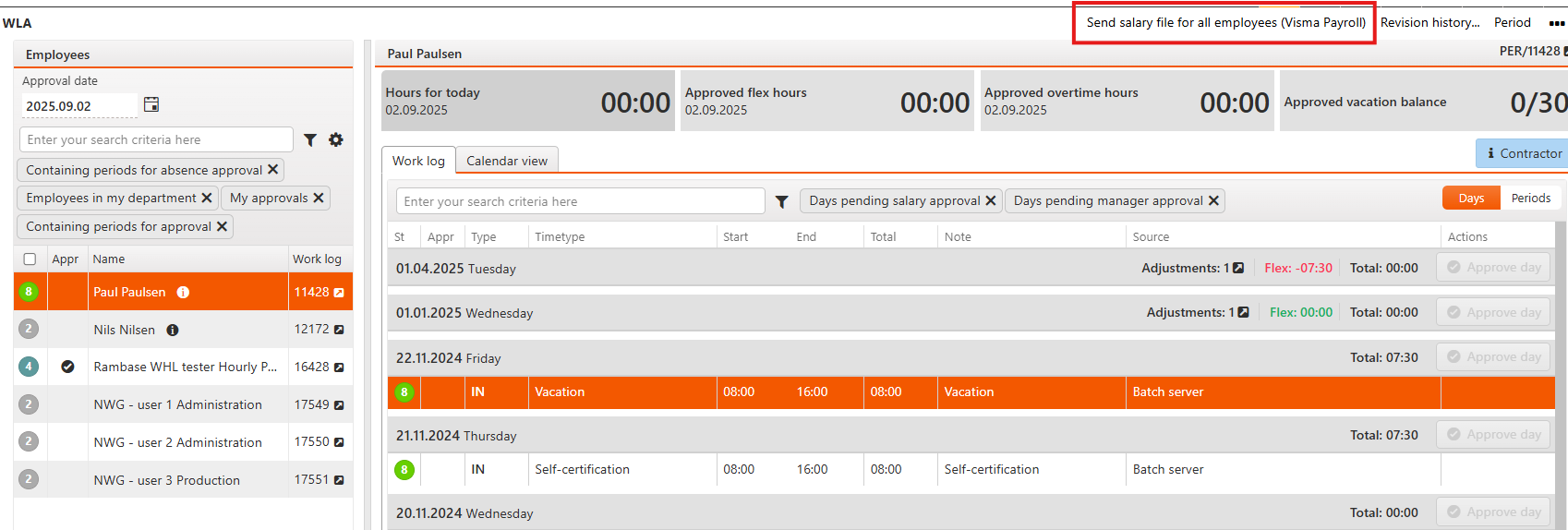1568x530 pixels.
Task: Click the work log search field
Action: tap(580, 201)
